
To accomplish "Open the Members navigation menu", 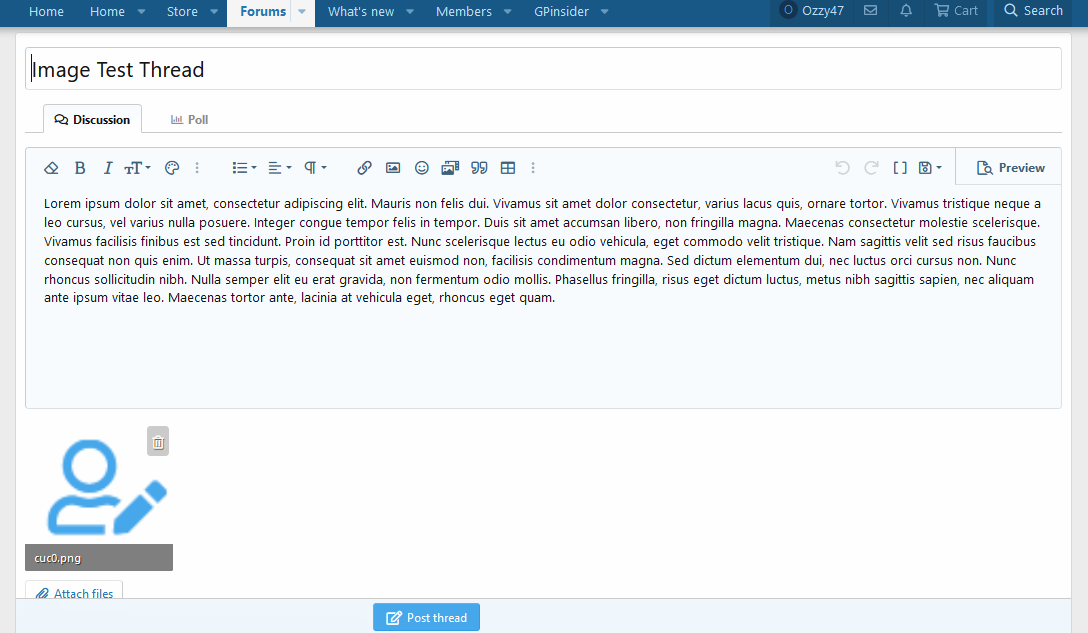I will 464,11.
